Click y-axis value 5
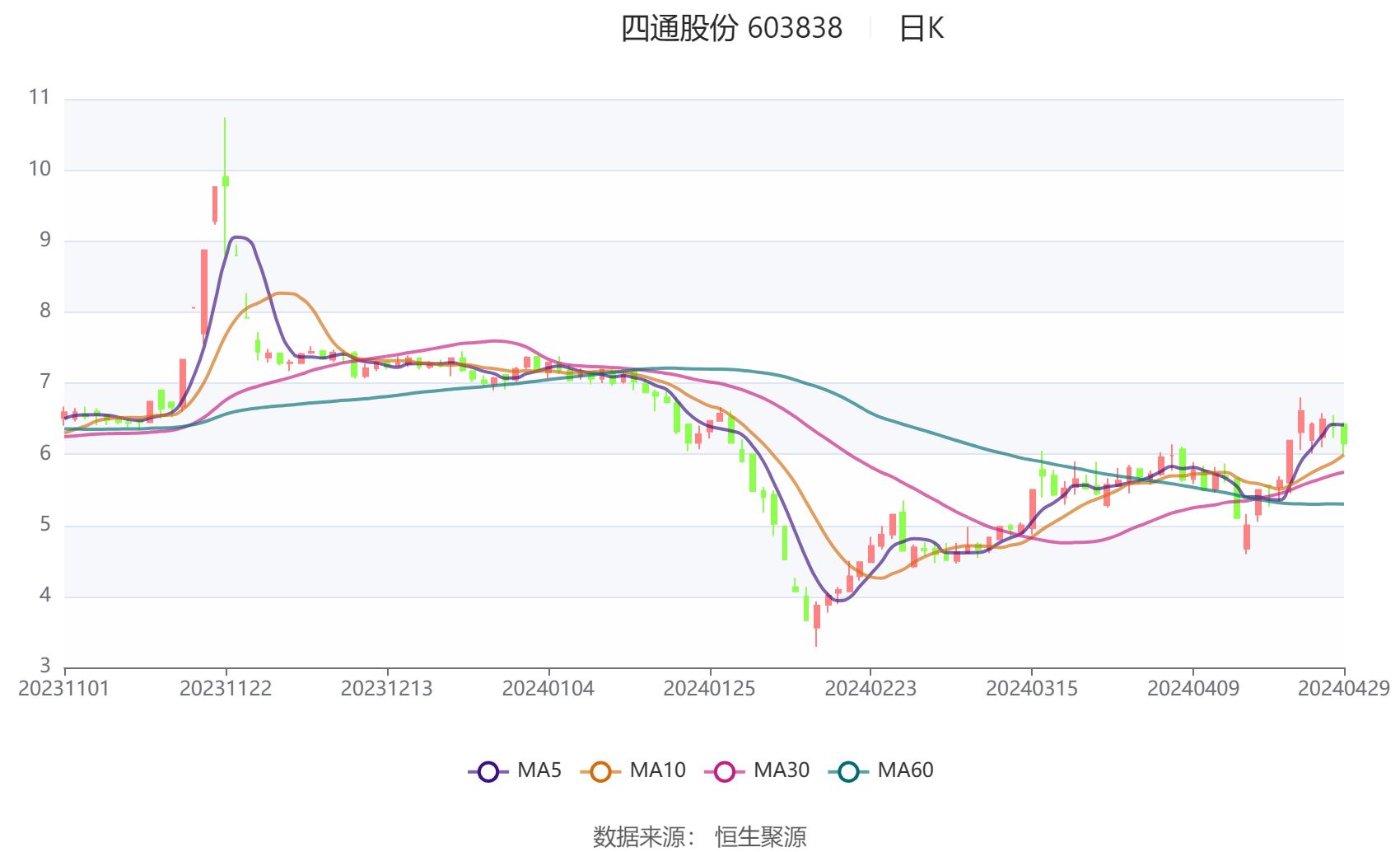 45,525
